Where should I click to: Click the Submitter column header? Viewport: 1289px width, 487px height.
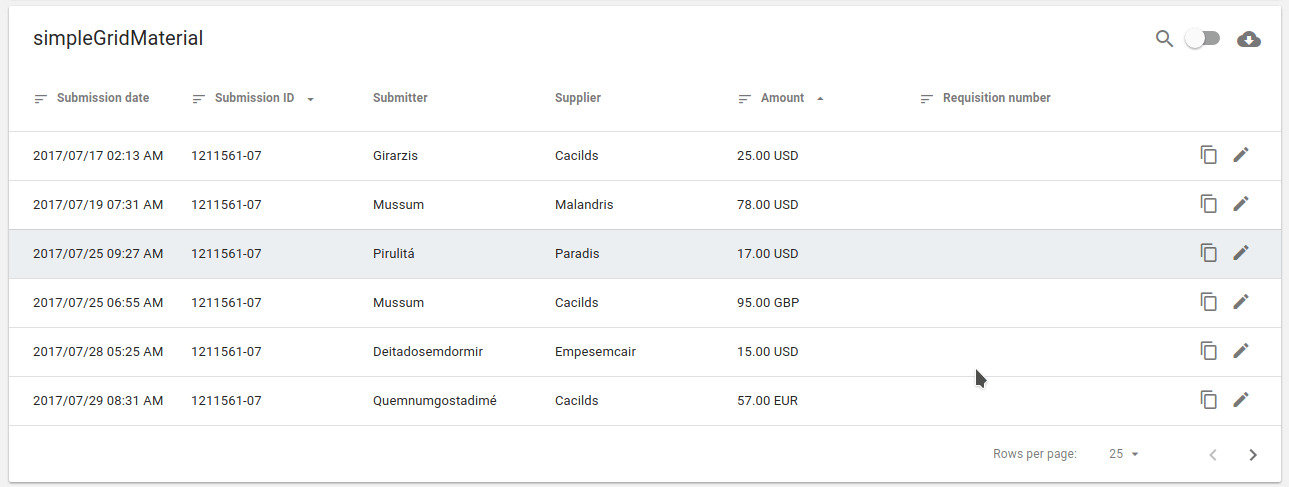click(x=400, y=98)
